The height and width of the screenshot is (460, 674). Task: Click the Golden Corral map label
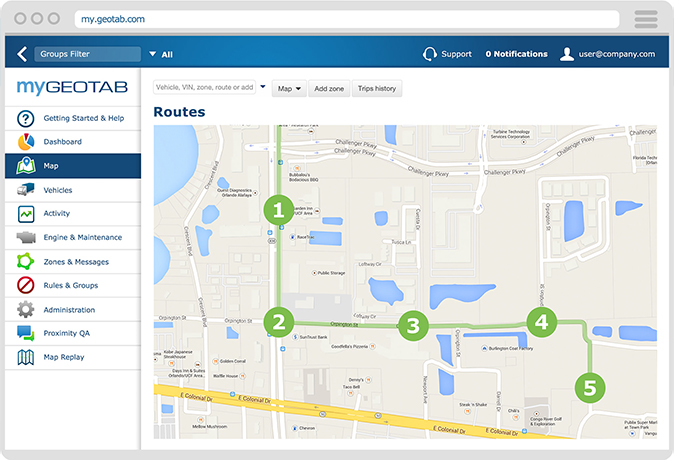(x=233, y=361)
